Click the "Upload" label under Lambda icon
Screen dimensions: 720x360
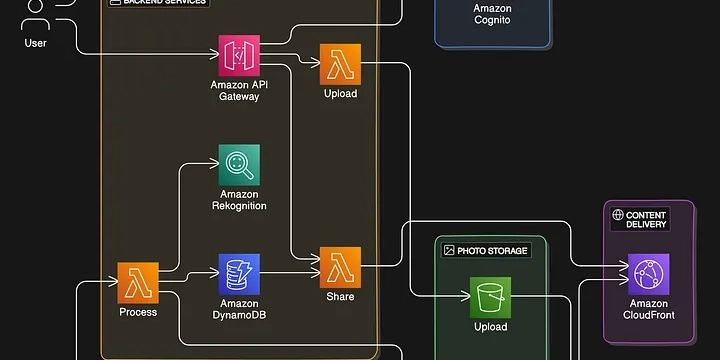pyautogui.click(x=340, y=94)
